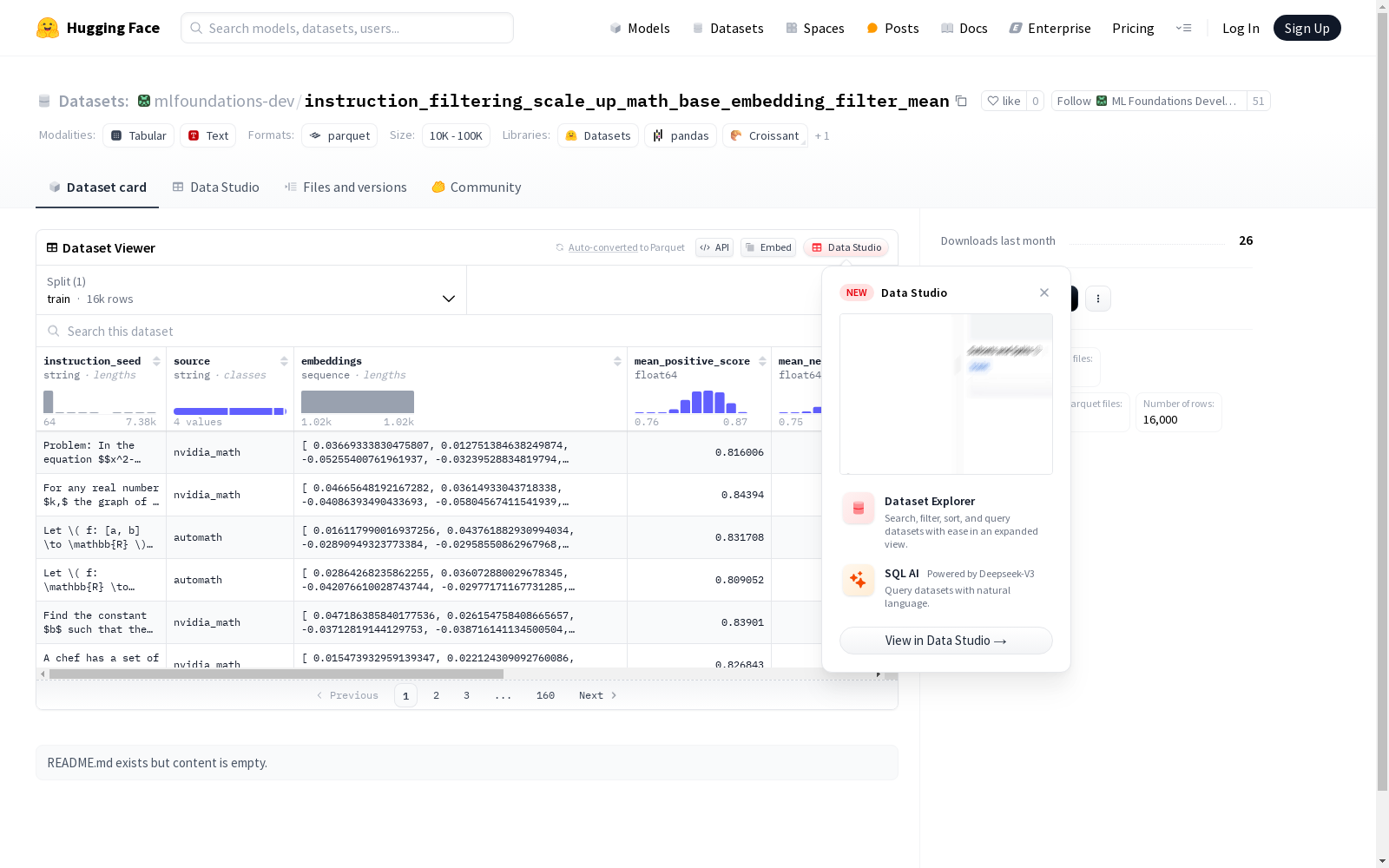Click the top search models field
The image size is (1389, 868).
pyautogui.click(x=347, y=28)
